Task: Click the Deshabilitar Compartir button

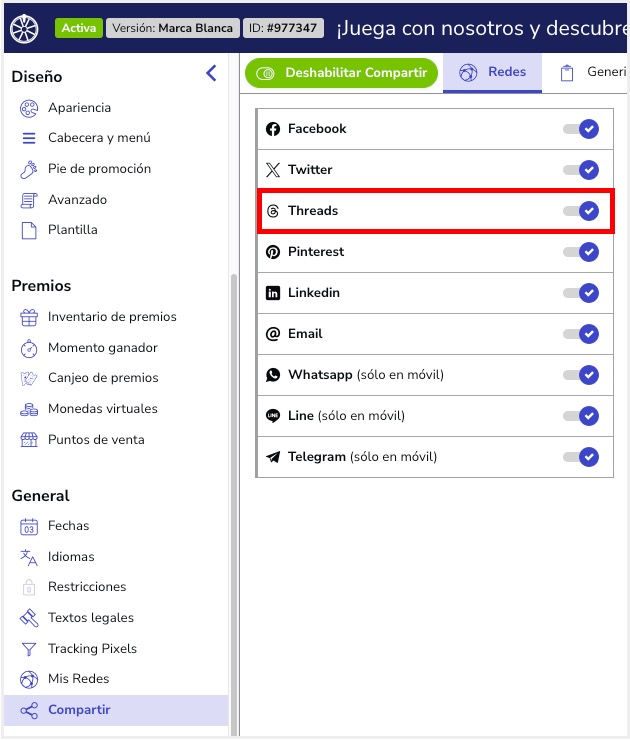Action: click(341, 73)
